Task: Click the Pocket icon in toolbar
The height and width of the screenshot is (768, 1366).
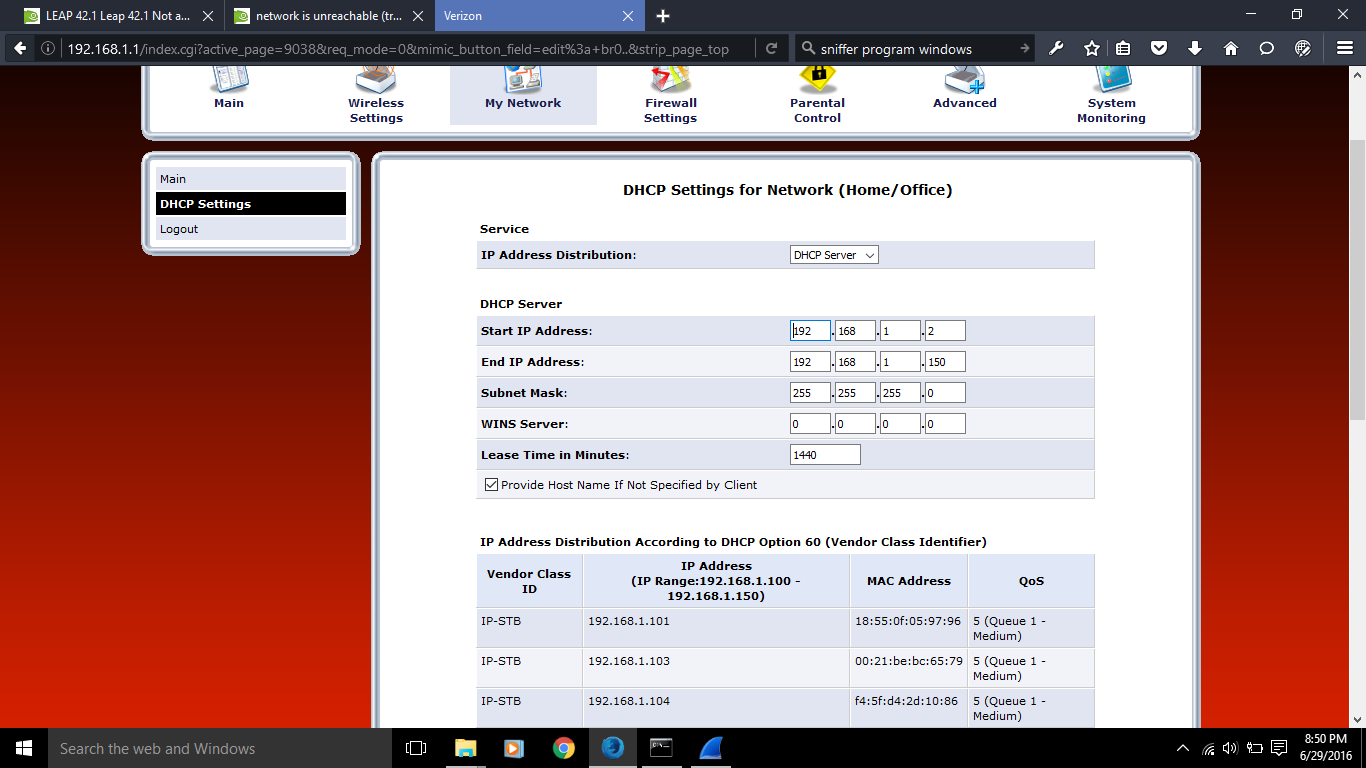Action: coord(1159,49)
